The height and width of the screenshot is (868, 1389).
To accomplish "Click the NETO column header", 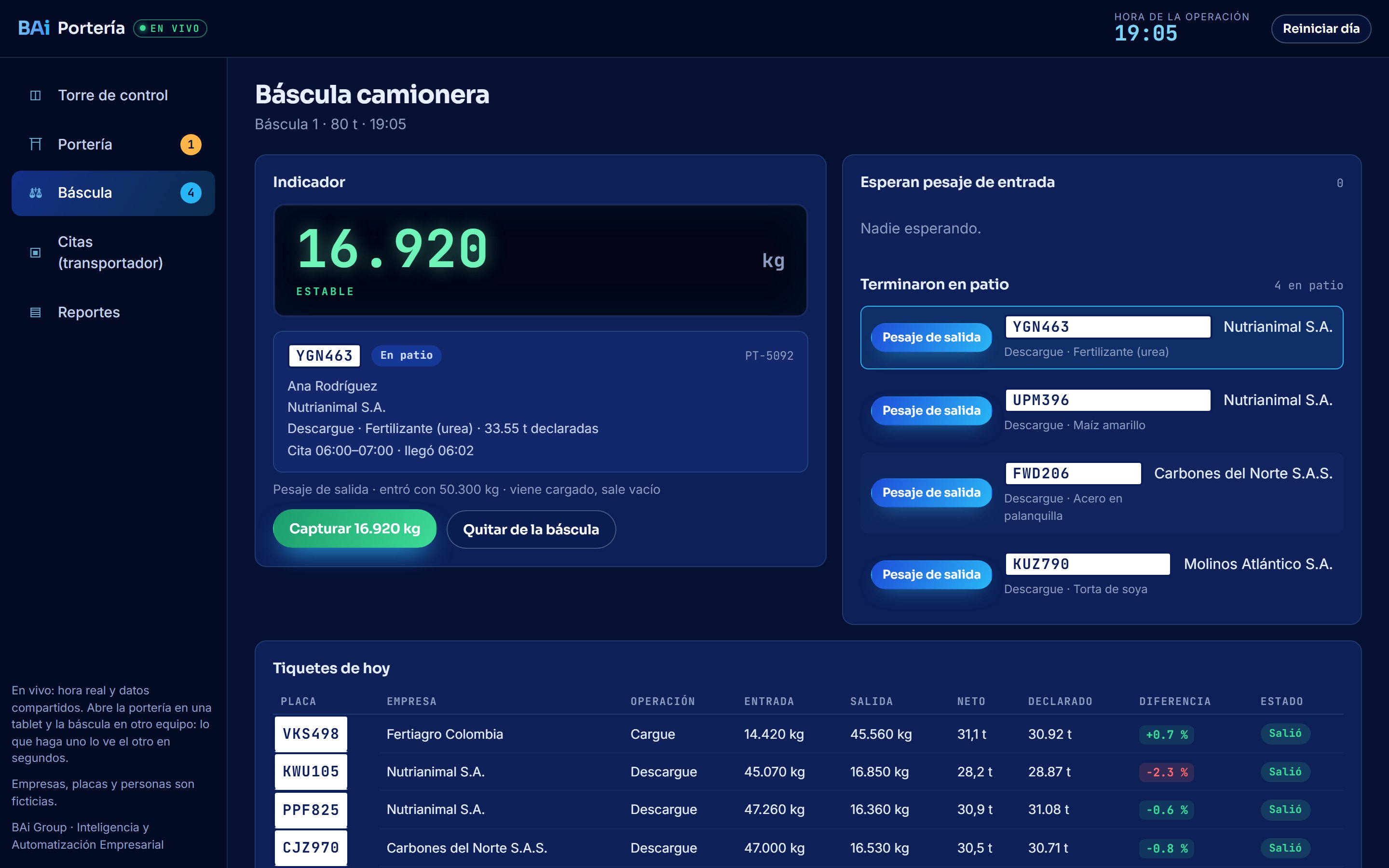I will coord(971,702).
